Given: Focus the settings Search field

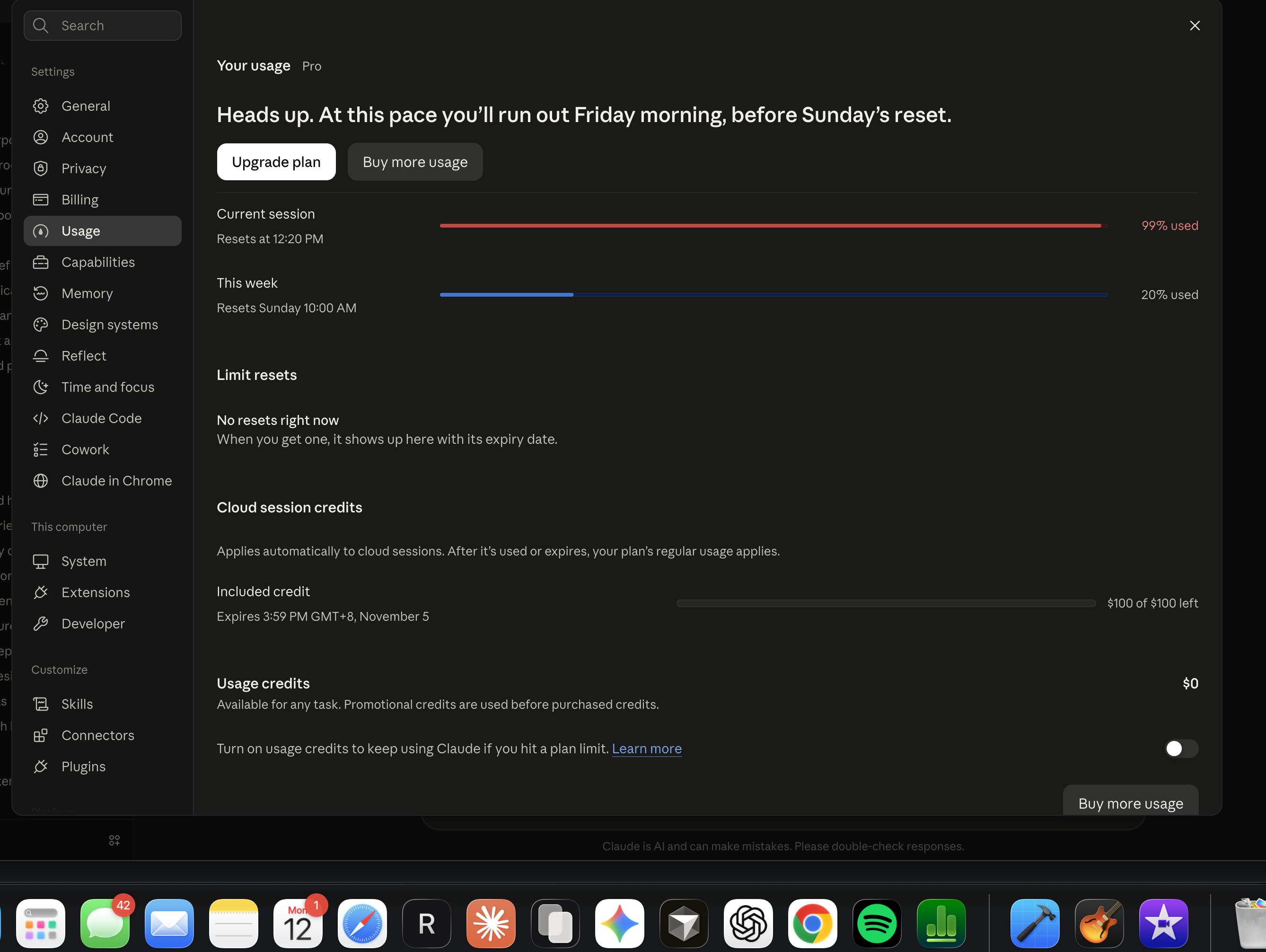Looking at the screenshot, I should tap(103, 26).
